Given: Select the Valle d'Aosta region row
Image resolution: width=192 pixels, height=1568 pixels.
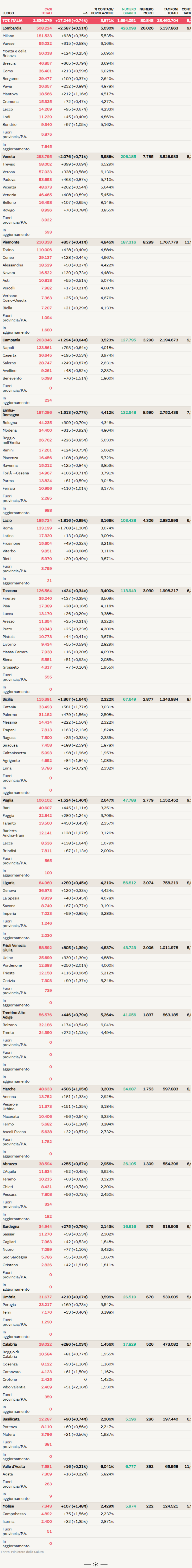Looking at the screenshot, I should coord(96,1466).
